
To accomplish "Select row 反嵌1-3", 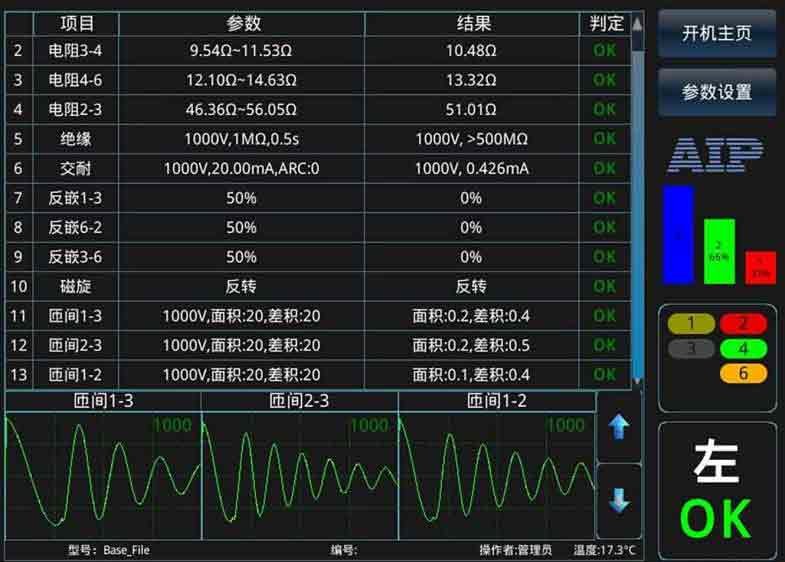I will (x=318, y=198).
